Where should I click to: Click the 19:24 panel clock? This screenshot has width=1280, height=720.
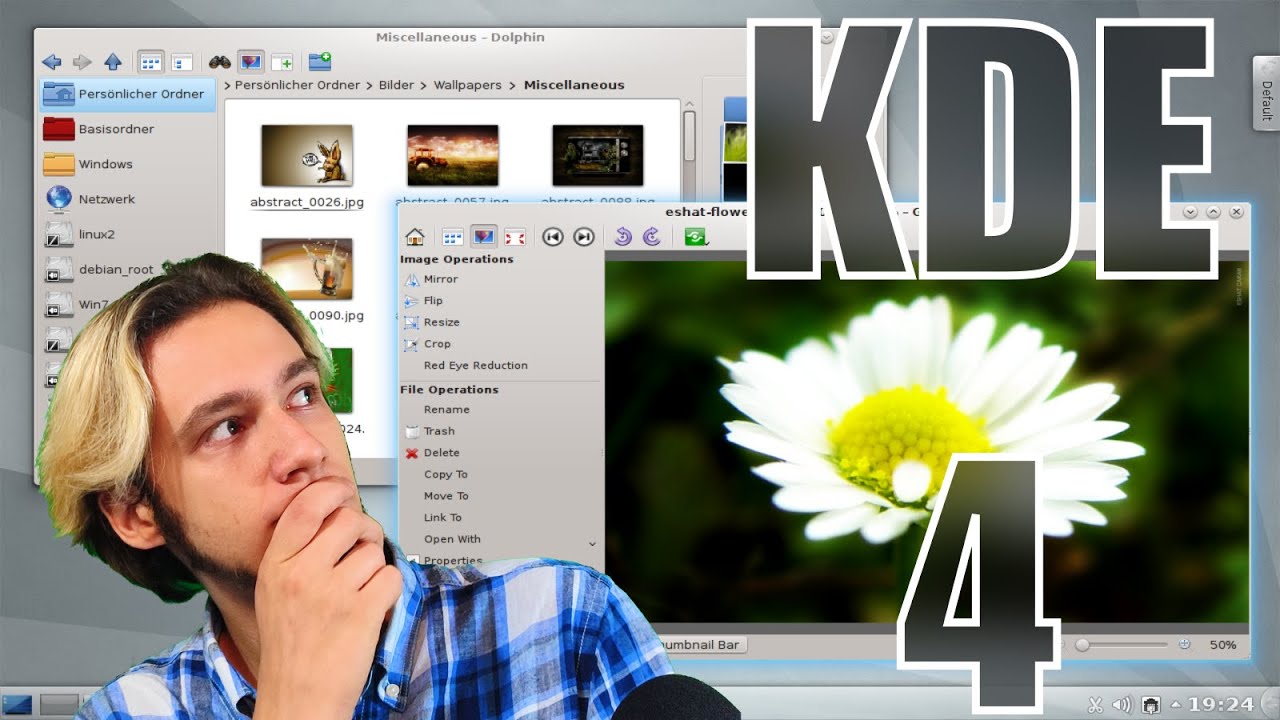coord(1222,704)
